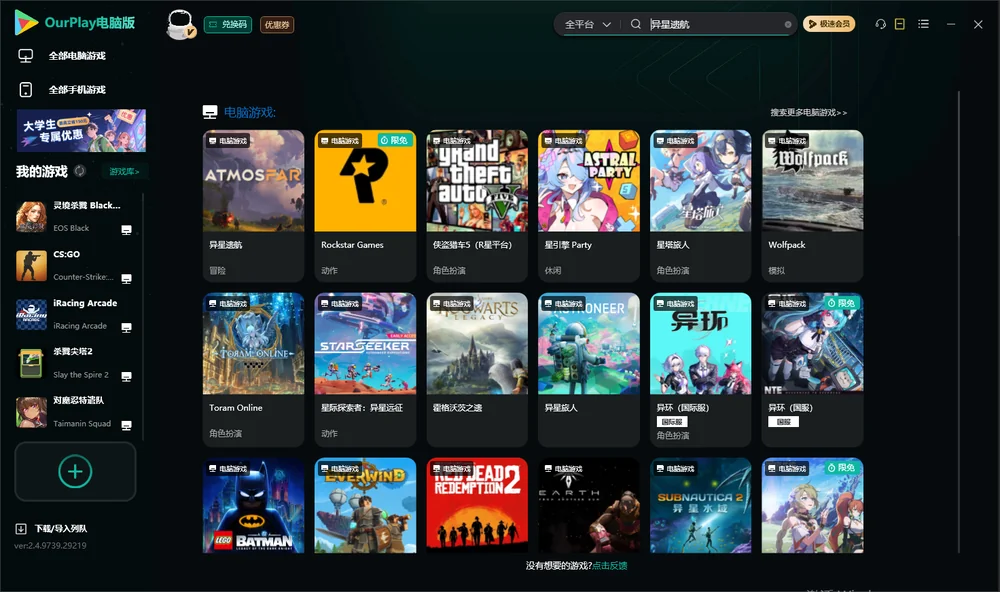Open the 大学生专属优惠 promo banner
1000x592 pixels.
coord(82,131)
